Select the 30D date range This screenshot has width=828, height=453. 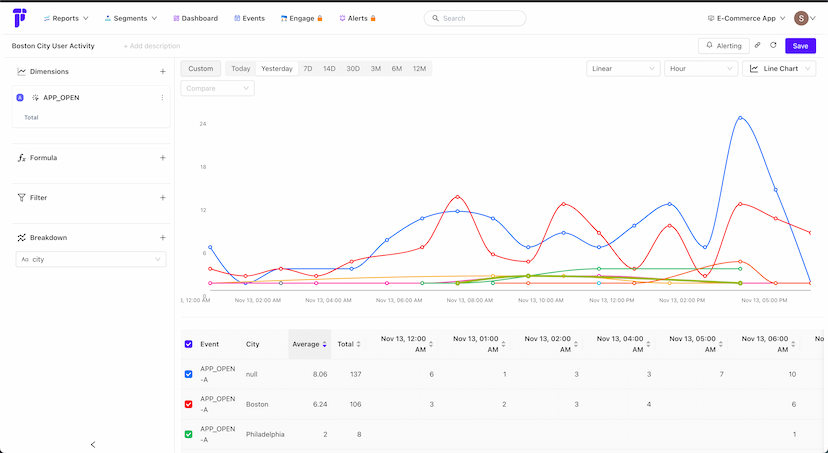(x=353, y=69)
